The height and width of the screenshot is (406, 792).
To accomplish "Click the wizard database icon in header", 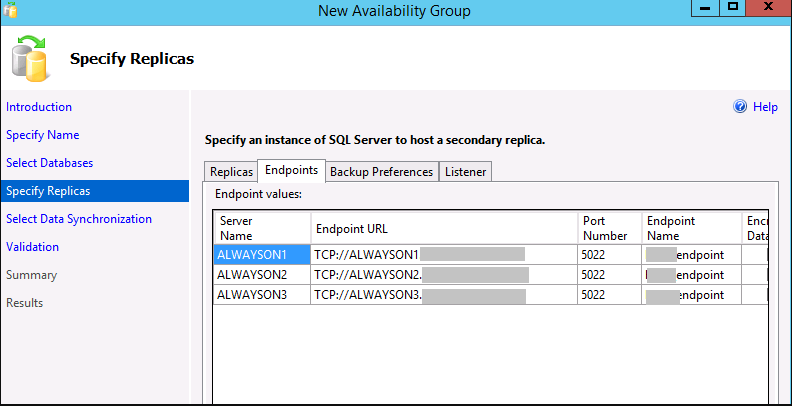I will pyautogui.click(x=29, y=58).
